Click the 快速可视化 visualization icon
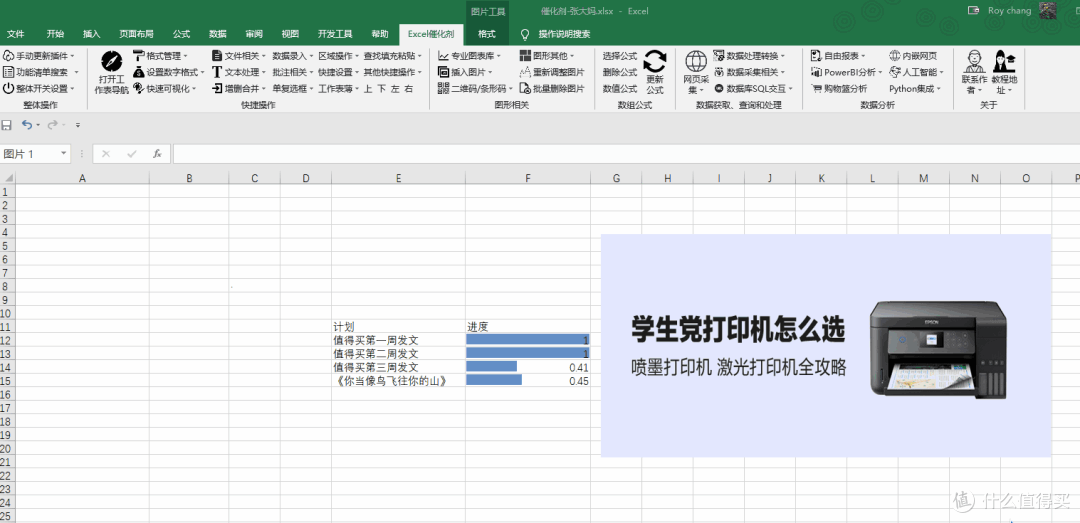This screenshot has height=523, width=1080. (139, 88)
